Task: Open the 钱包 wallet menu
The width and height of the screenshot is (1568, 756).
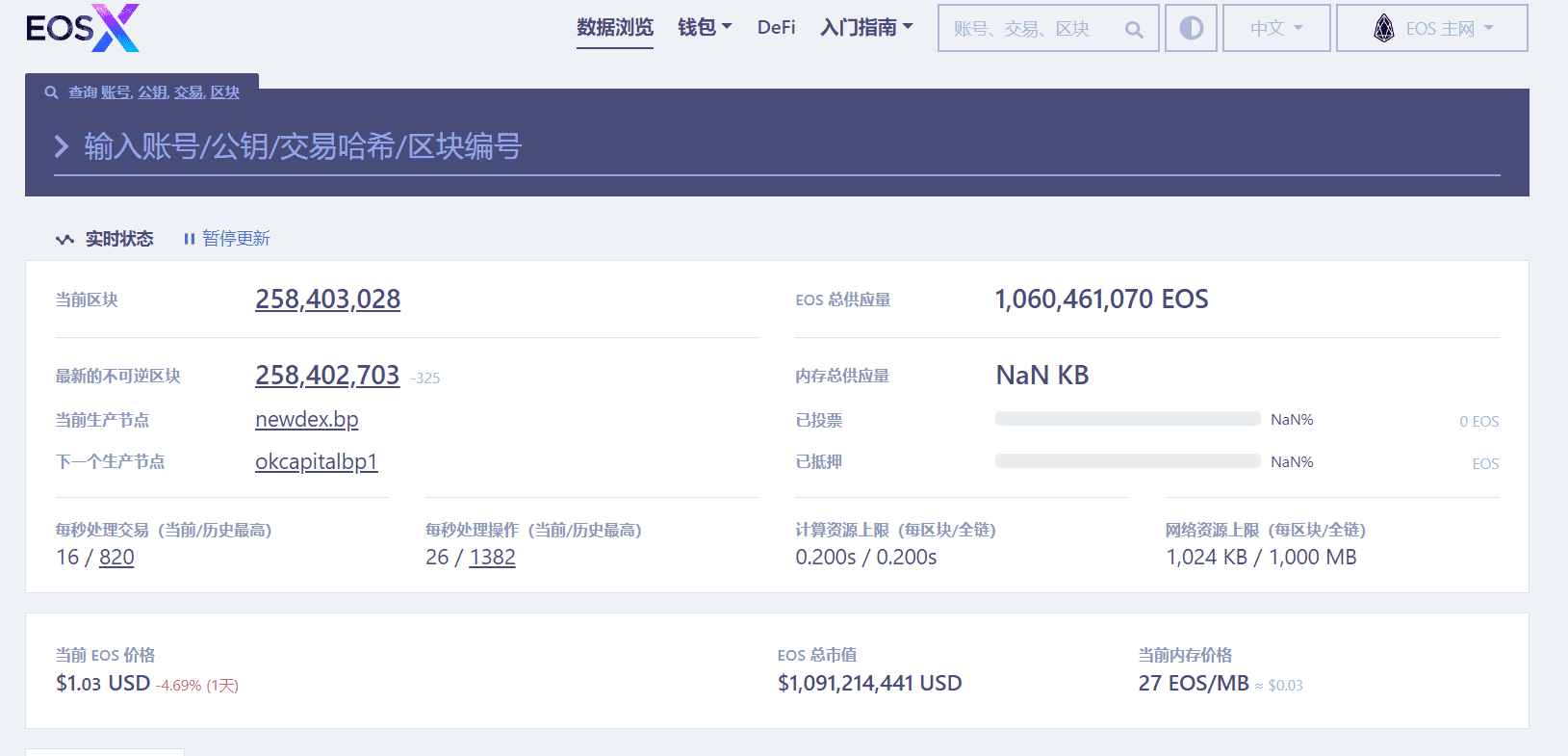Action: [x=704, y=28]
